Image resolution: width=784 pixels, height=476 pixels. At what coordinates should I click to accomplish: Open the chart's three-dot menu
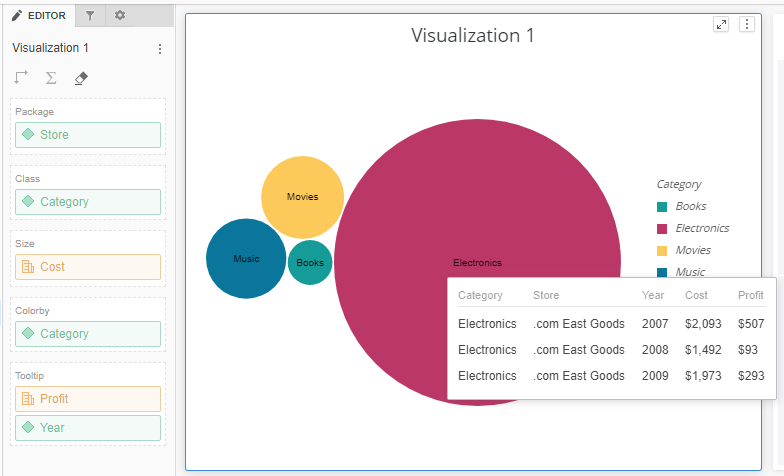(x=746, y=25)
